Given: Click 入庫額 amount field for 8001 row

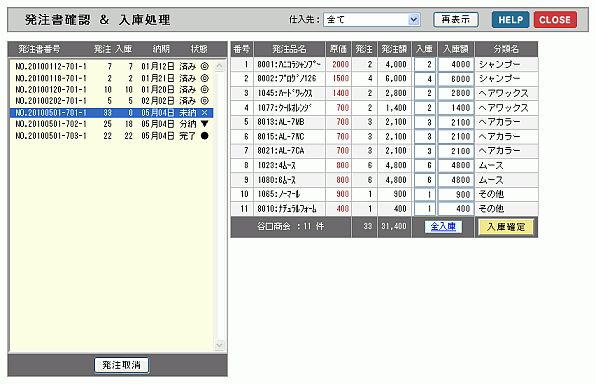Looking at the screenshot, I should pyautogui.click(x=456, y=64).
